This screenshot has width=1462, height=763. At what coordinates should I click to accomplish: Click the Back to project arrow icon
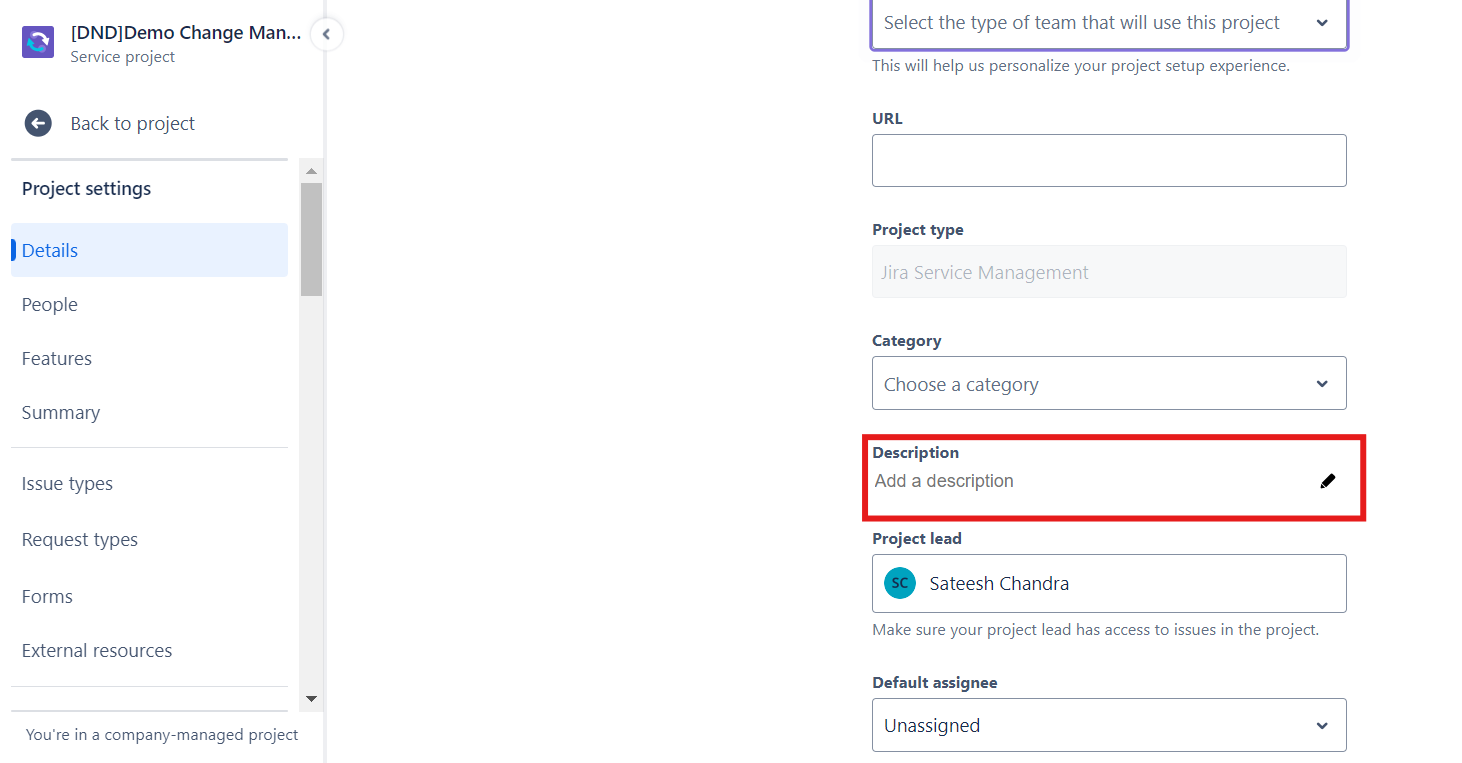point(37,123)
